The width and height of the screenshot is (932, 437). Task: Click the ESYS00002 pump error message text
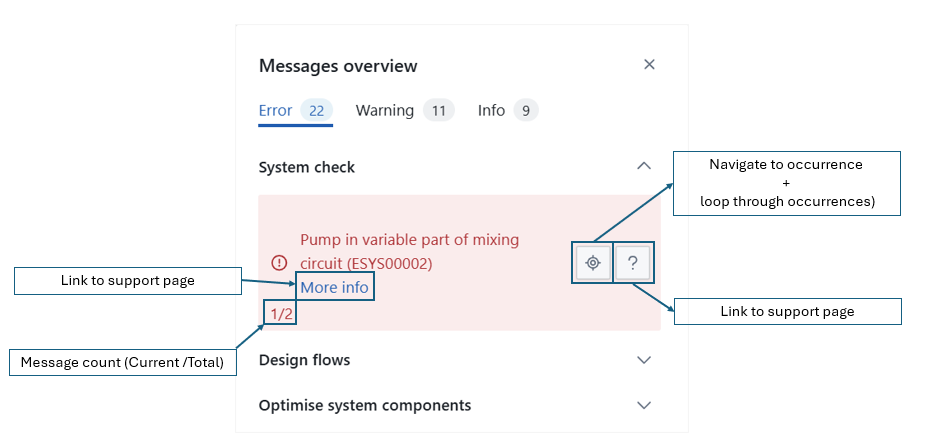pyautogui.click(x=409, y=252)
